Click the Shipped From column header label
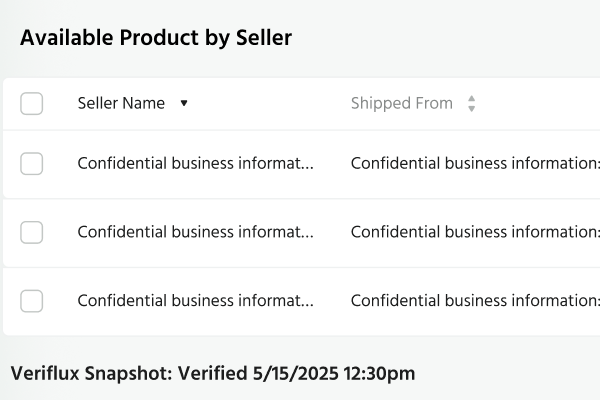Viewport: 600px width, 400px height. click(401, 104)
